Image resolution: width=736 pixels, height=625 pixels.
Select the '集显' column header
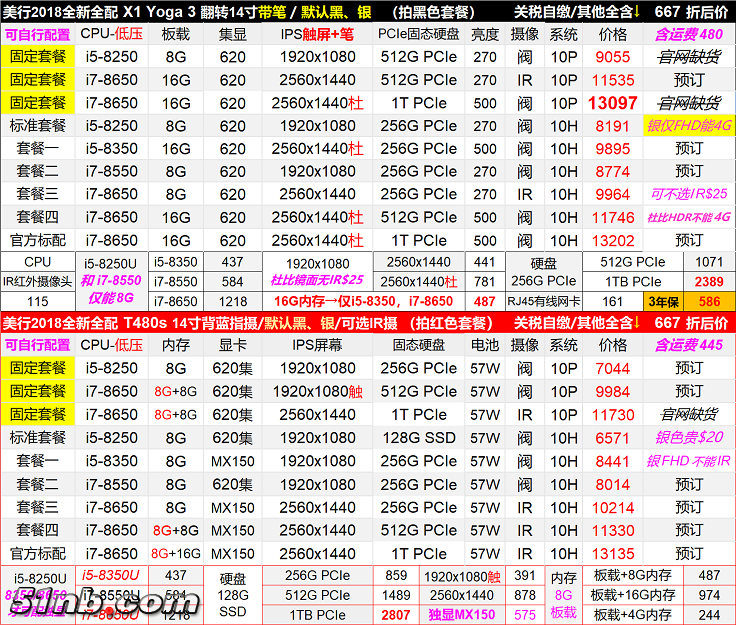232,34
